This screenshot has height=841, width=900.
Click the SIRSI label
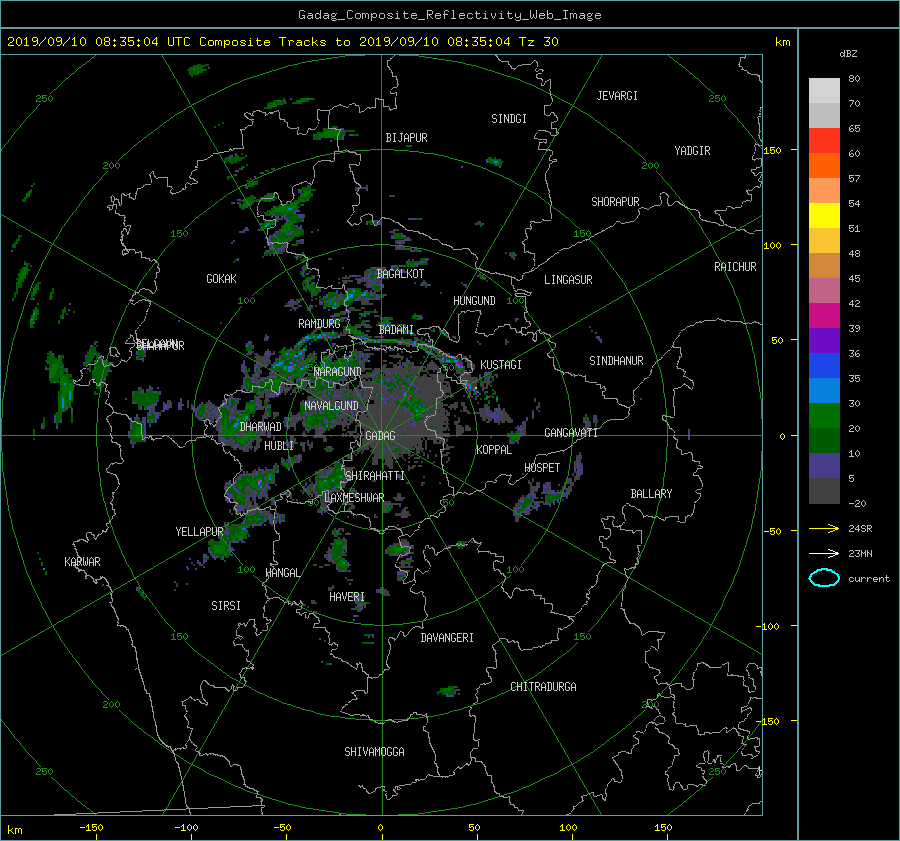[x=226, y=606]
